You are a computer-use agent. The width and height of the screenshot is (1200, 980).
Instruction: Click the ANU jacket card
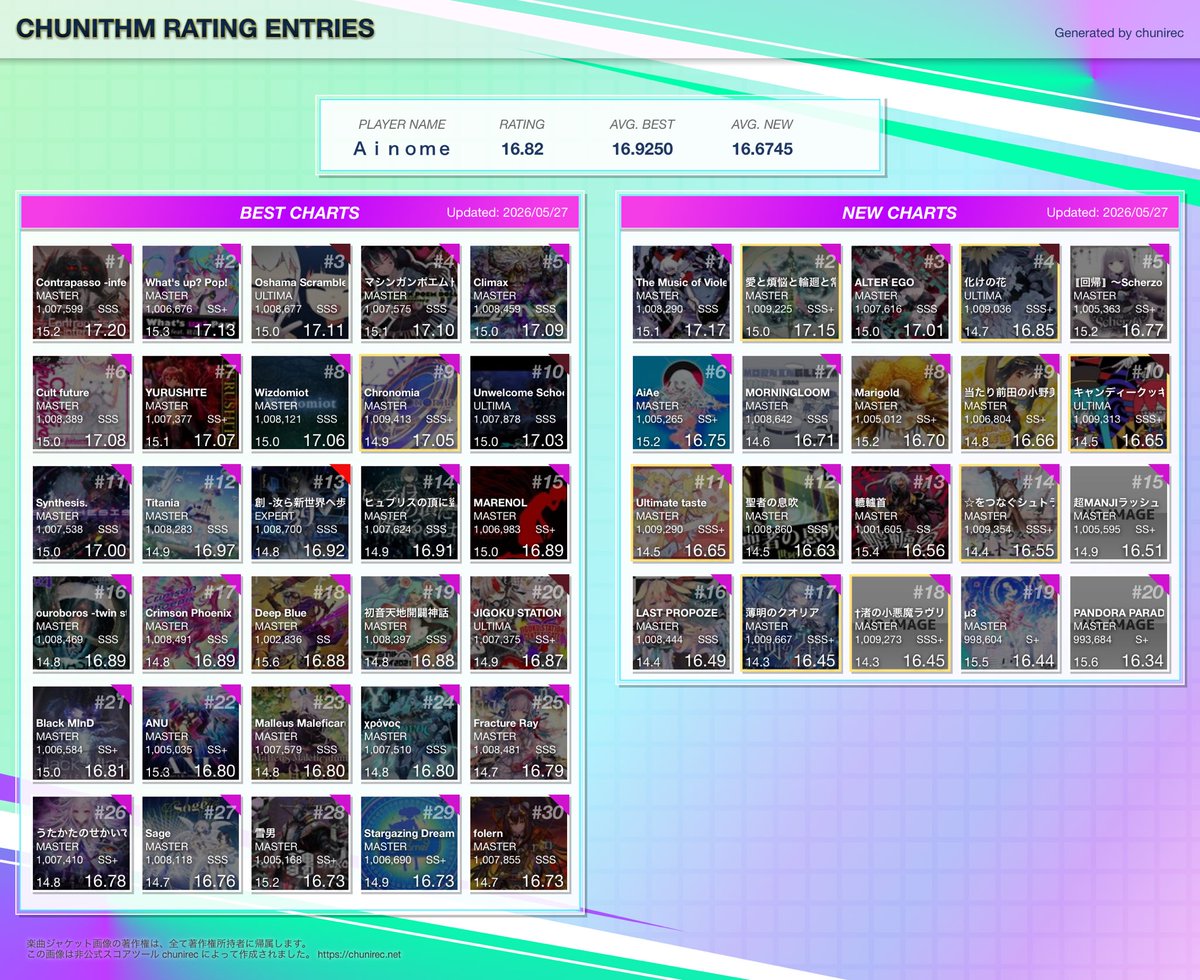coord(191,733)
